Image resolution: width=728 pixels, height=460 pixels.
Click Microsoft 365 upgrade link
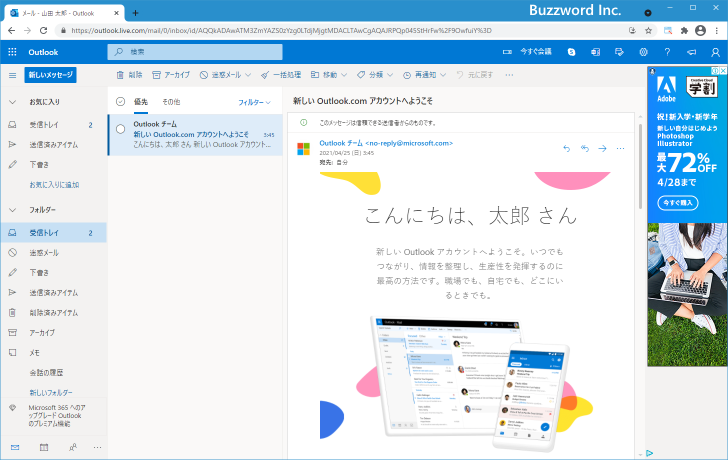tap(56, 415)
